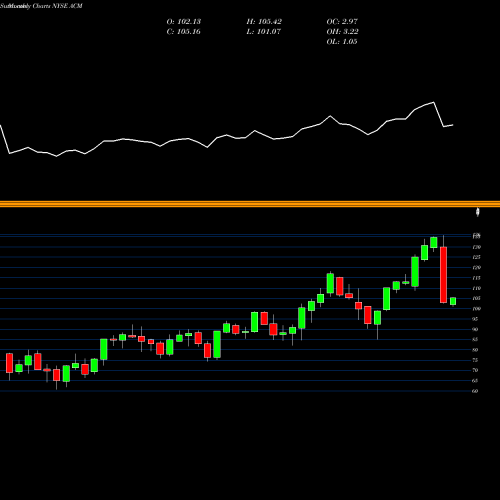The width and height of the screenshot is (500, 500).
Task: Click the 110 price axis label
Action: coord(476,288)
